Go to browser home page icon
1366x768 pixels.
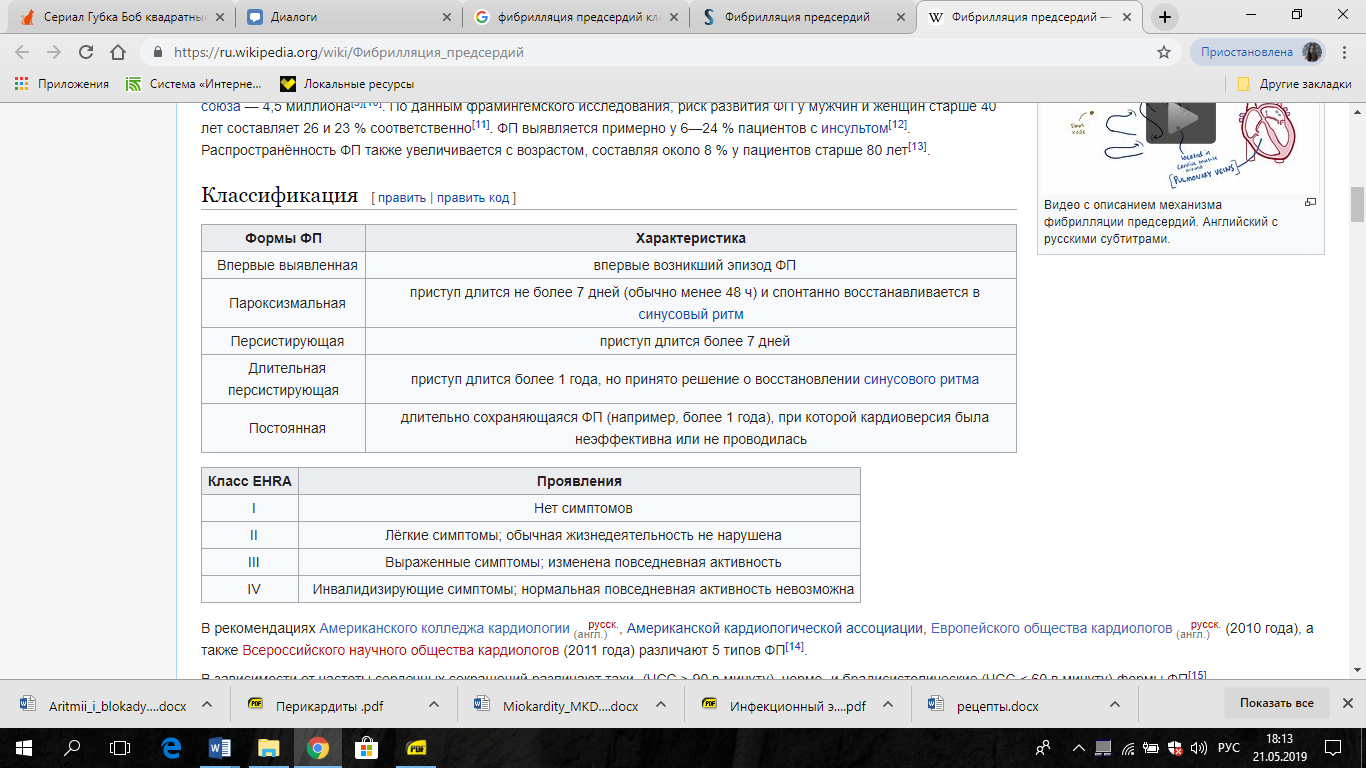118,52
